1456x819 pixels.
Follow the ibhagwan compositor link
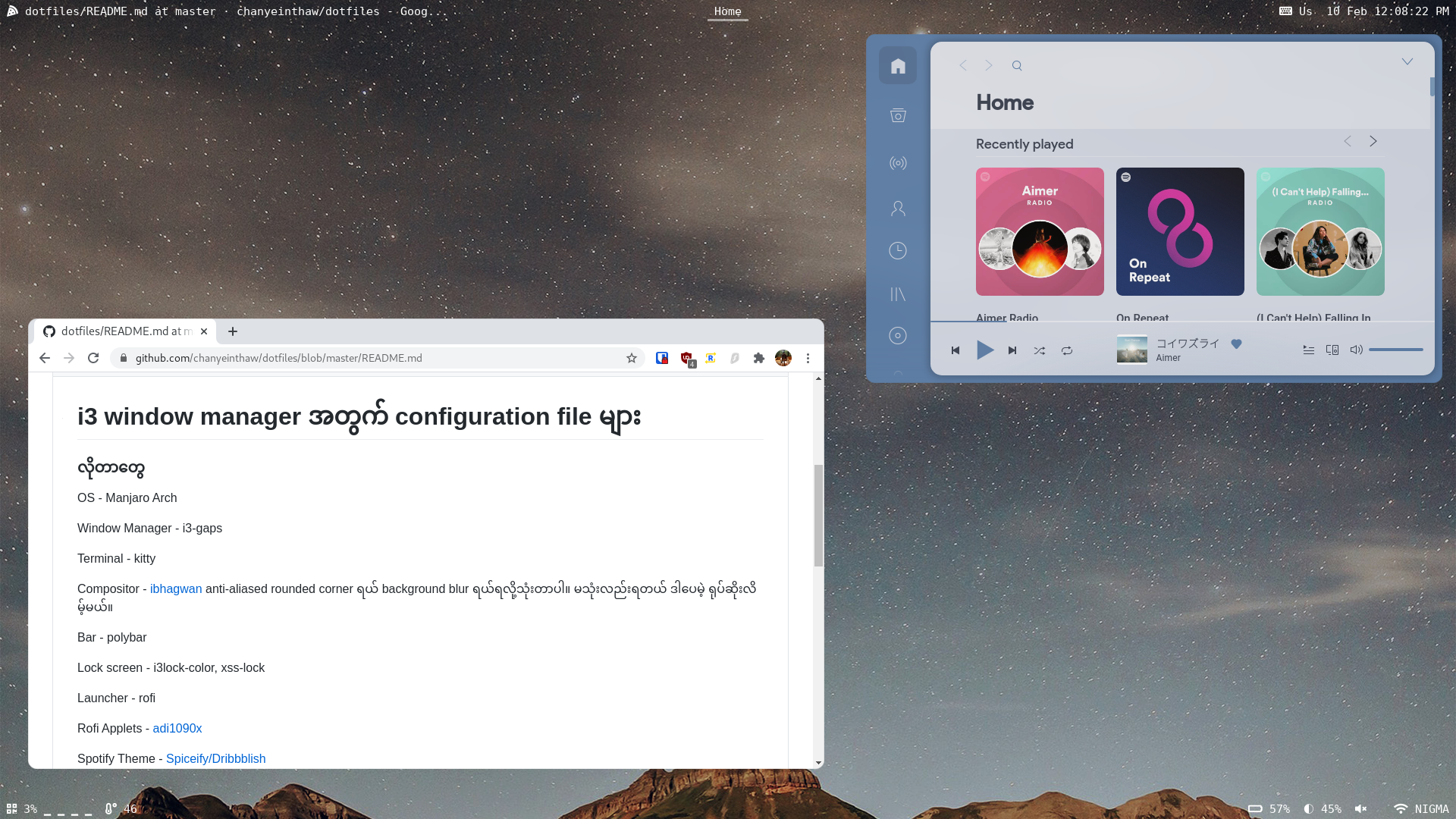(x=176, y=589)
